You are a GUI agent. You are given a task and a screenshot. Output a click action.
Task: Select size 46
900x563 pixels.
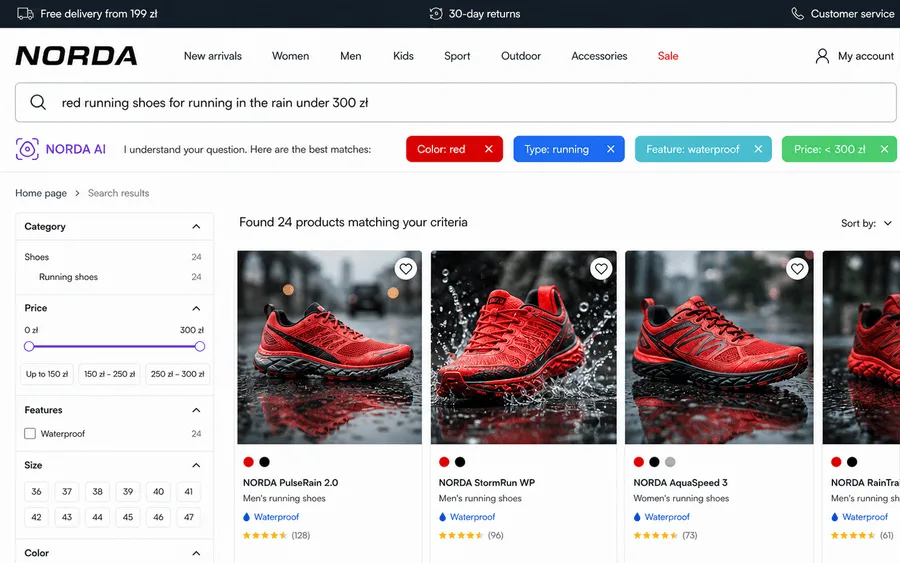158,518
